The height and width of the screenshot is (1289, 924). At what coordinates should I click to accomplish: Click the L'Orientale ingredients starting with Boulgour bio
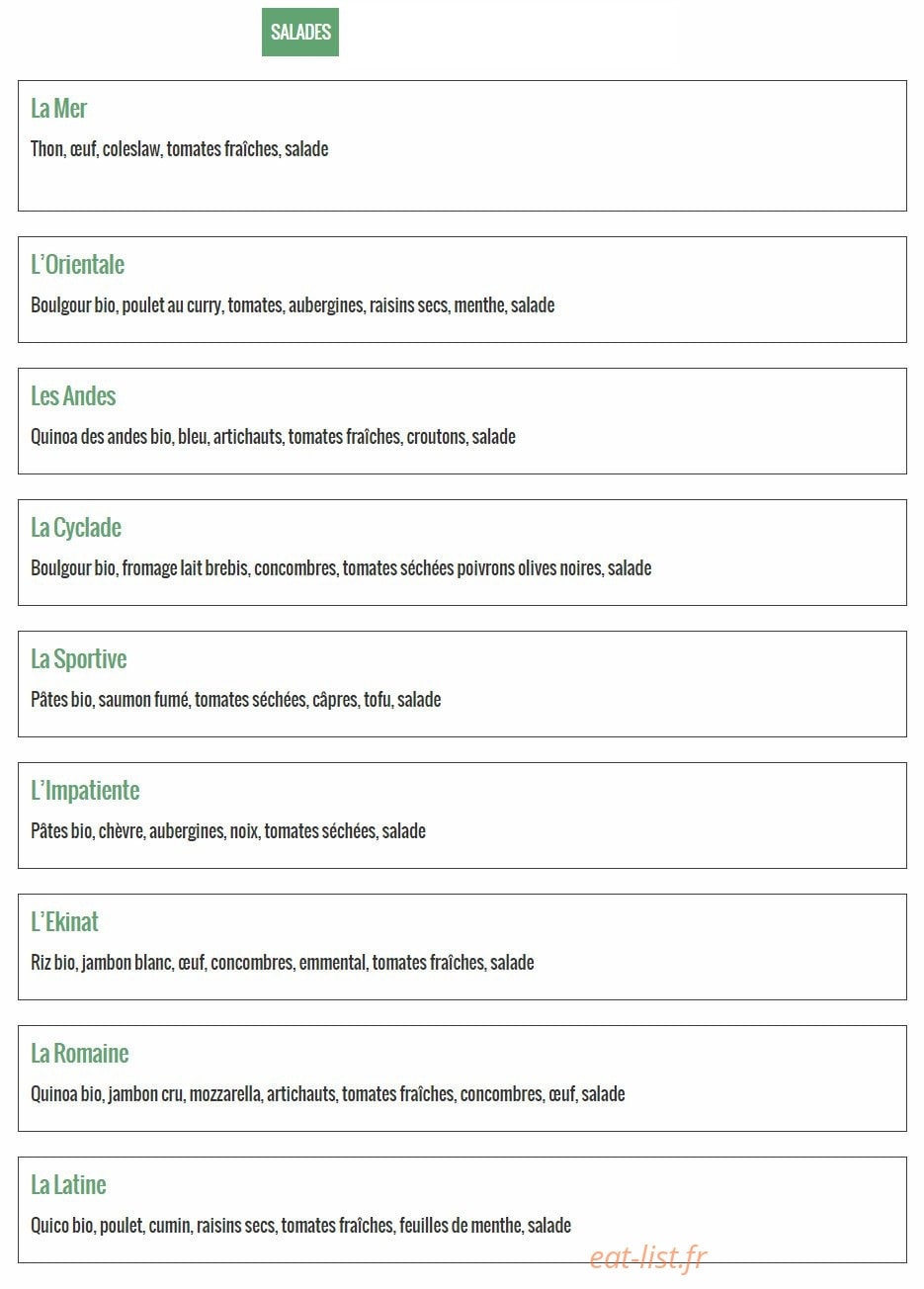[293, 305]
